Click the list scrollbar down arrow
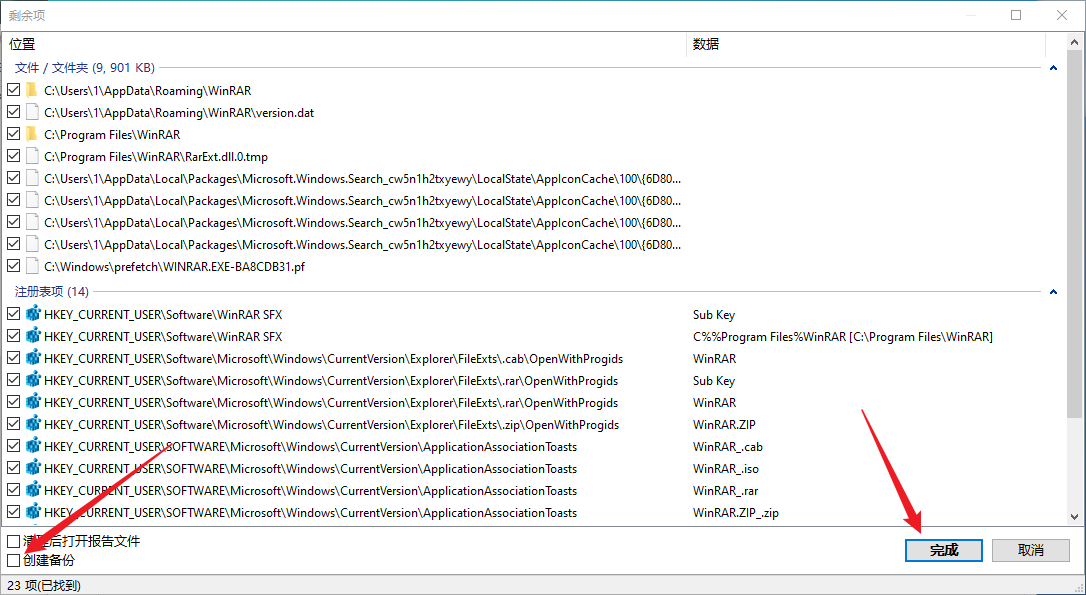This screenshot has height=595, width=1086. 1074,517
